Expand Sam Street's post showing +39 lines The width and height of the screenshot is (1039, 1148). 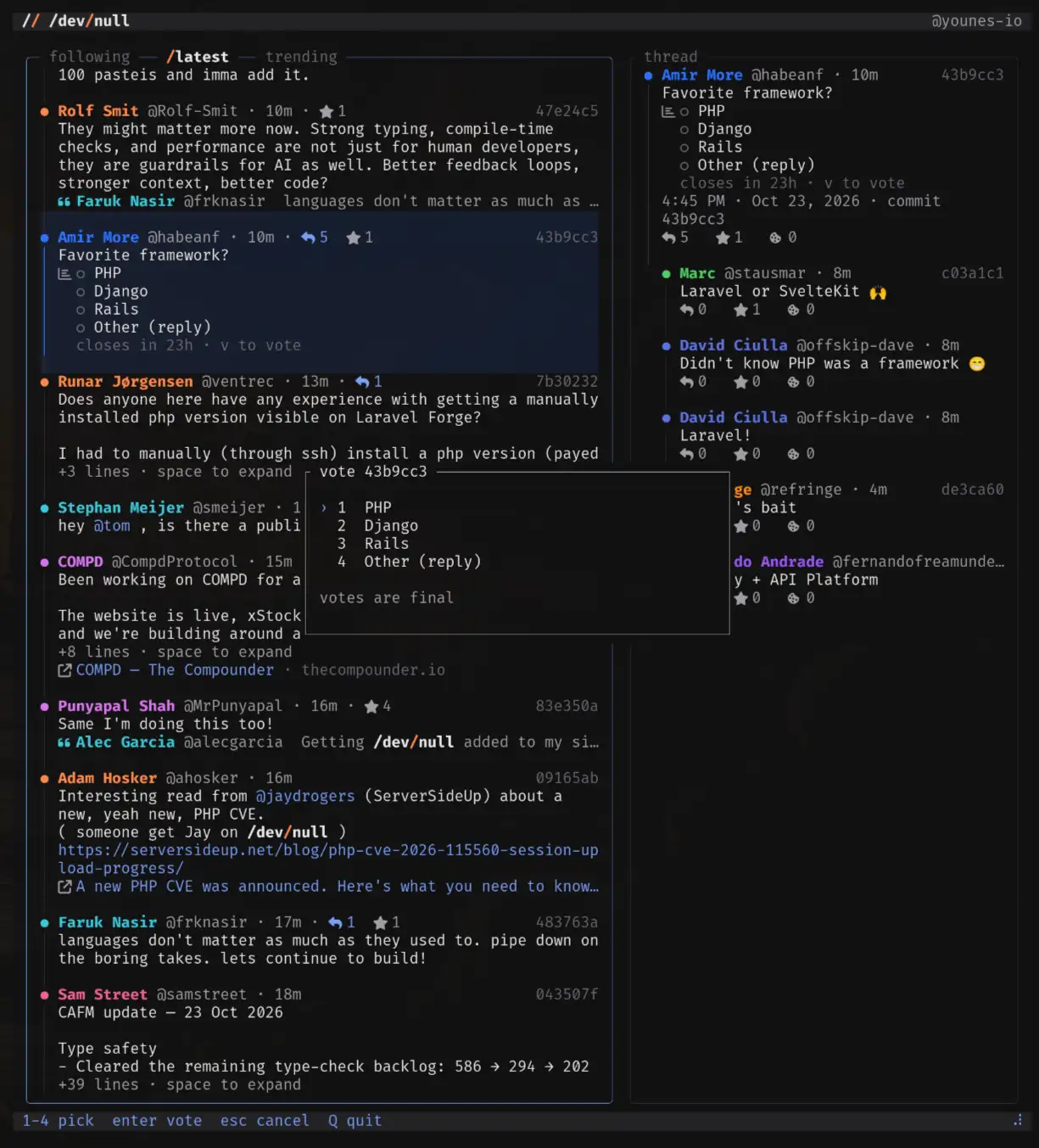point(179,1085)
